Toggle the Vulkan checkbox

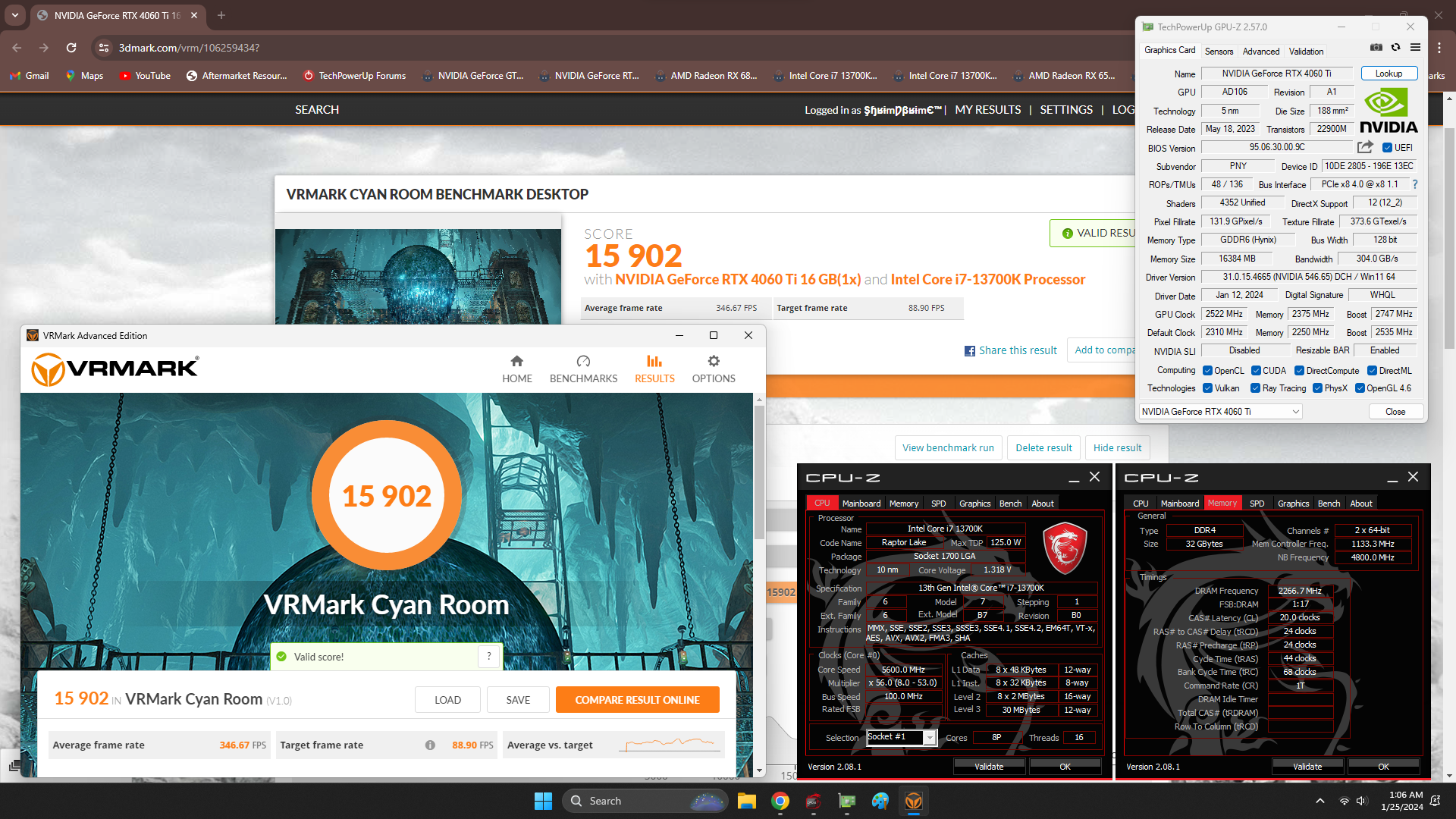(1207, 388)
